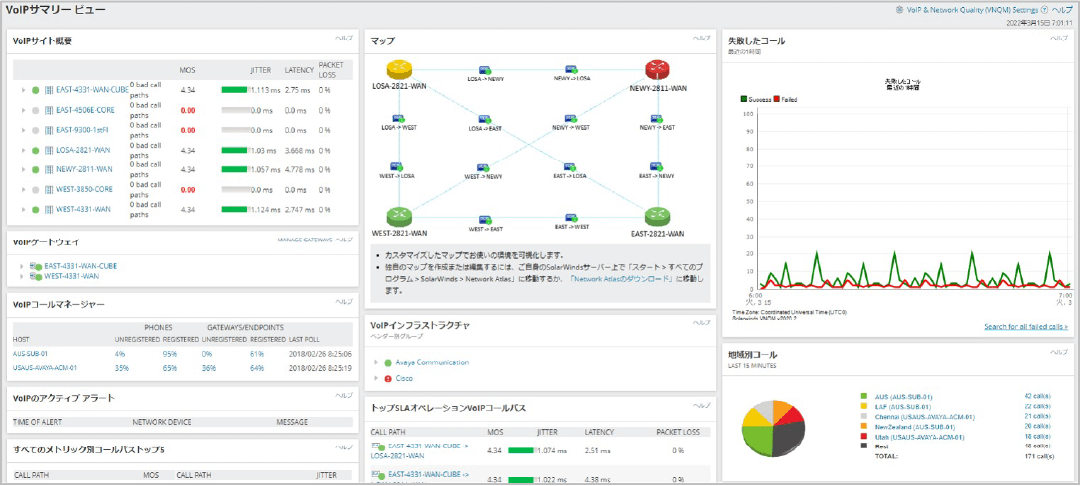
Task: Click the NEWY-2811-WAN red router icon on map
Action: point(658,68)
